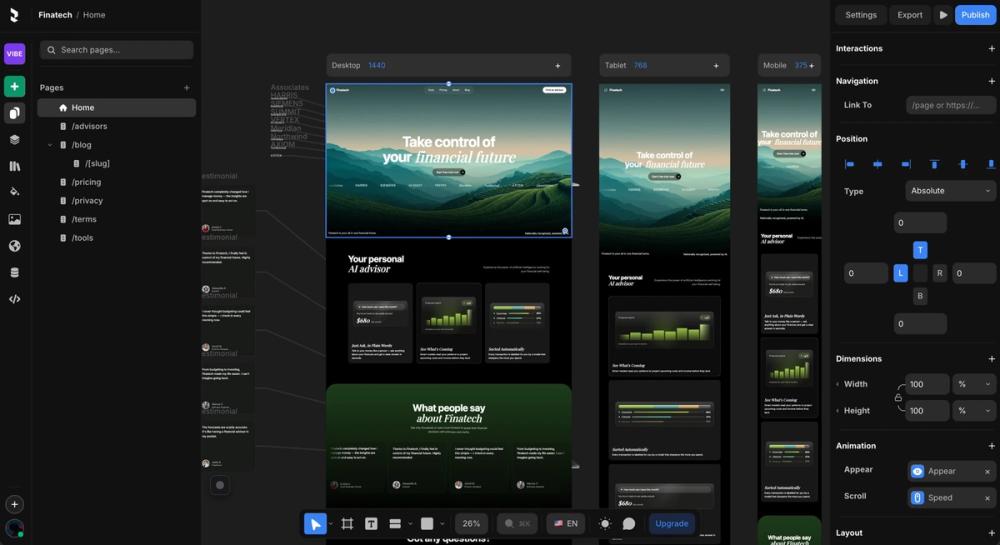This screenshot has height=545, width=1000.
Task: Add a dimension with the plus
Action: (x=991, y=359)
